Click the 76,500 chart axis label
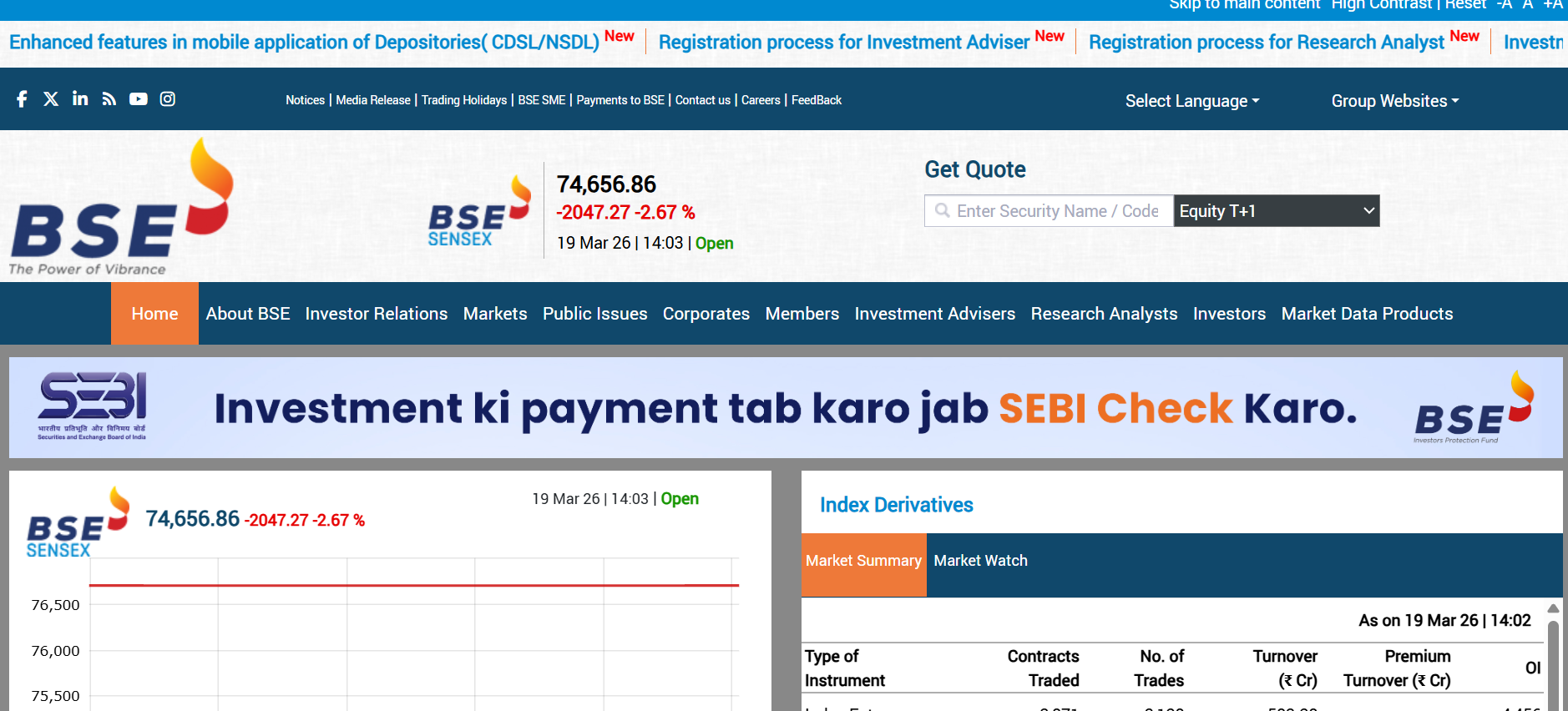The height and width of the screenshot is (711, 1568). (55, 605)
